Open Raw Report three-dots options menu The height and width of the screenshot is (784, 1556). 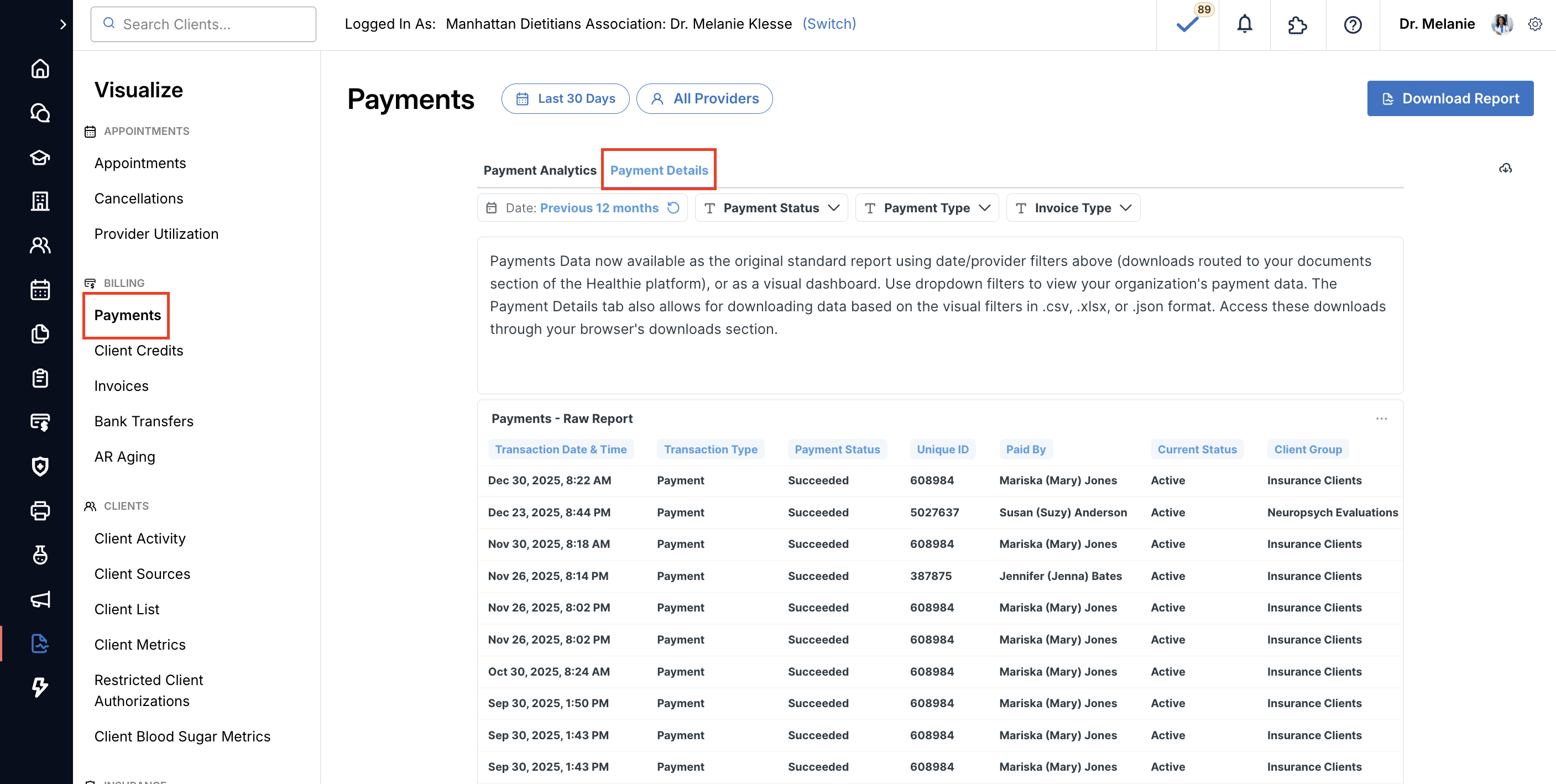pyautogui.click(x=1381, y=419)
